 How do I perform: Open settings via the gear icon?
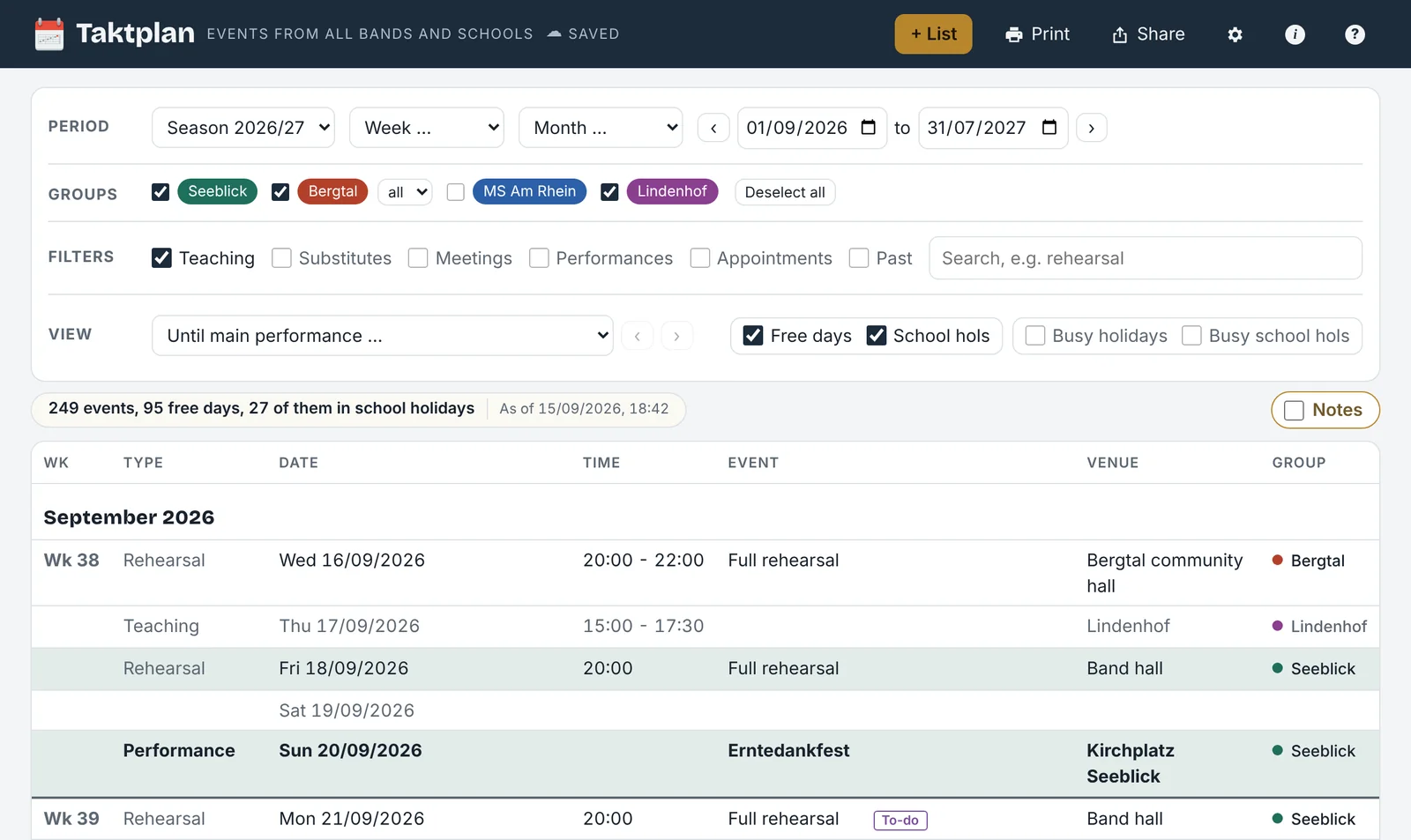pyautogui.click(x=1235, y=34)
